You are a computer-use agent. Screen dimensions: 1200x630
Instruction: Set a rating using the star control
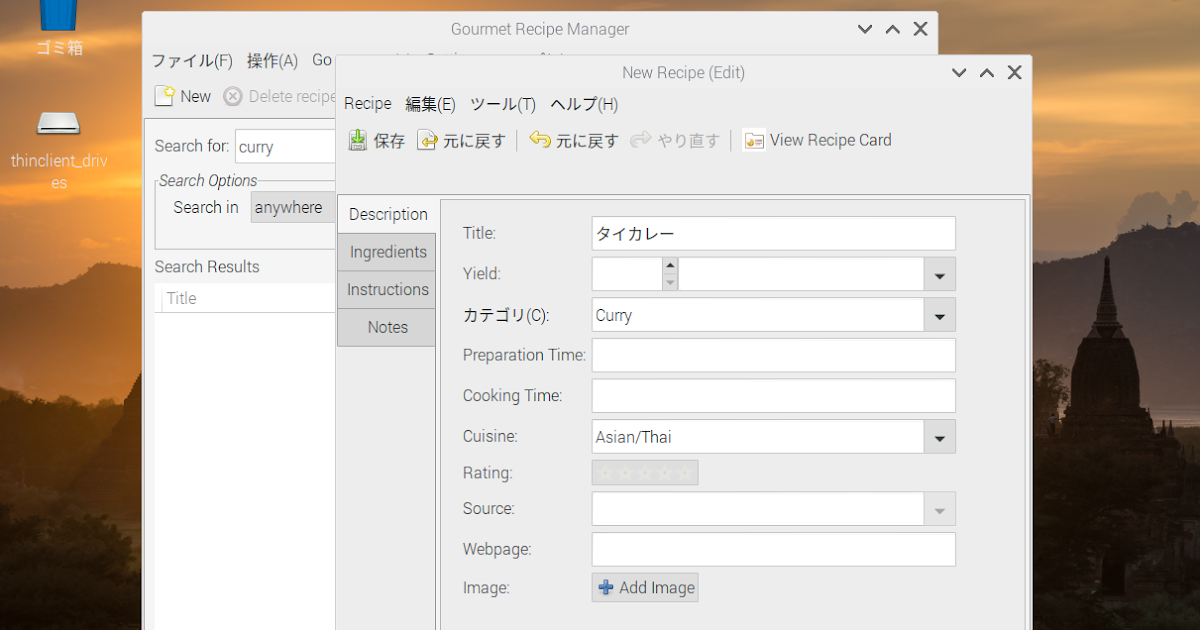click(645, 472)
